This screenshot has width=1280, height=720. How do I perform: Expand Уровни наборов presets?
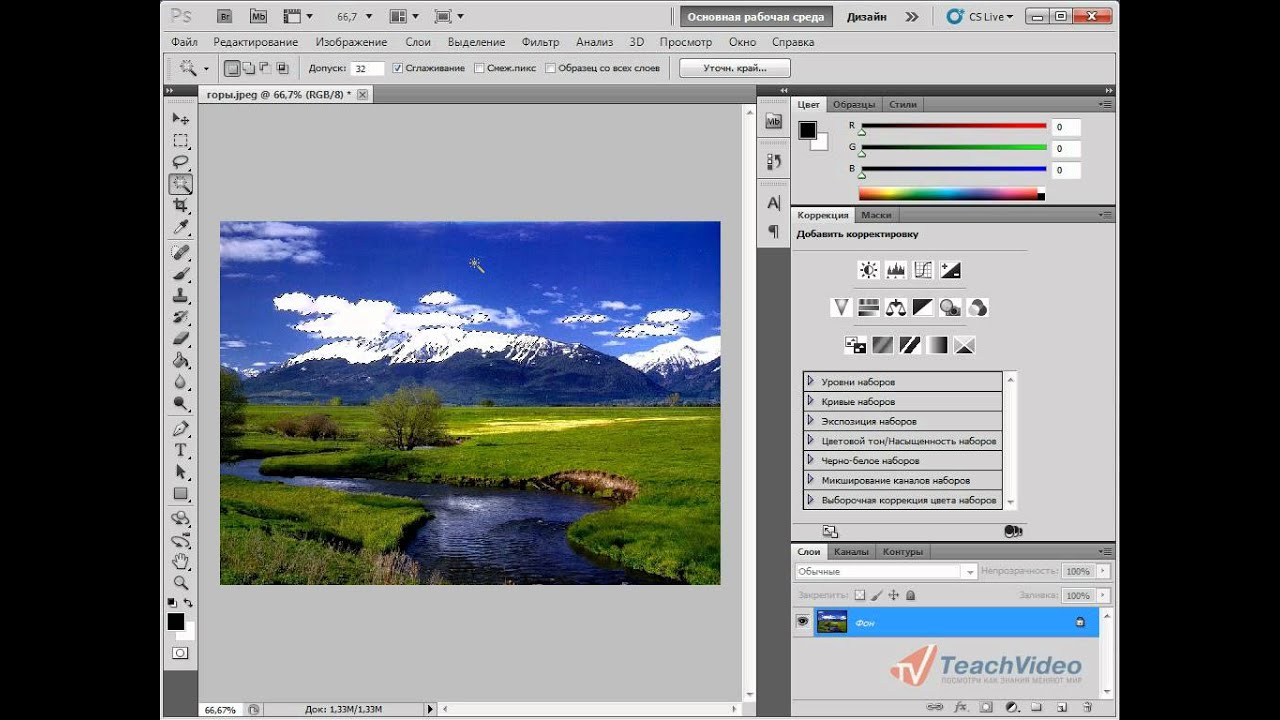[x=810, y=381]
